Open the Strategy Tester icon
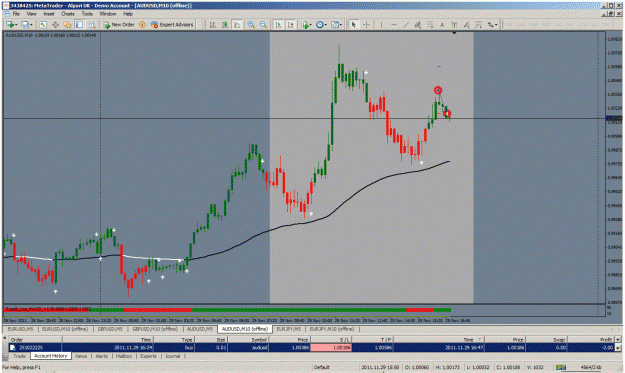 point(92,25)
